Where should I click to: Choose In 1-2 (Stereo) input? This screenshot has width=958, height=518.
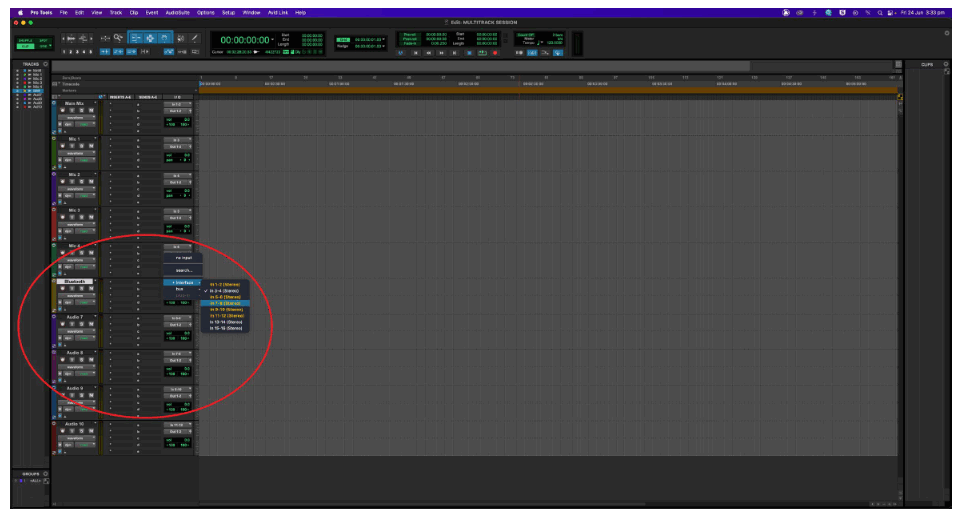point(225,284)
